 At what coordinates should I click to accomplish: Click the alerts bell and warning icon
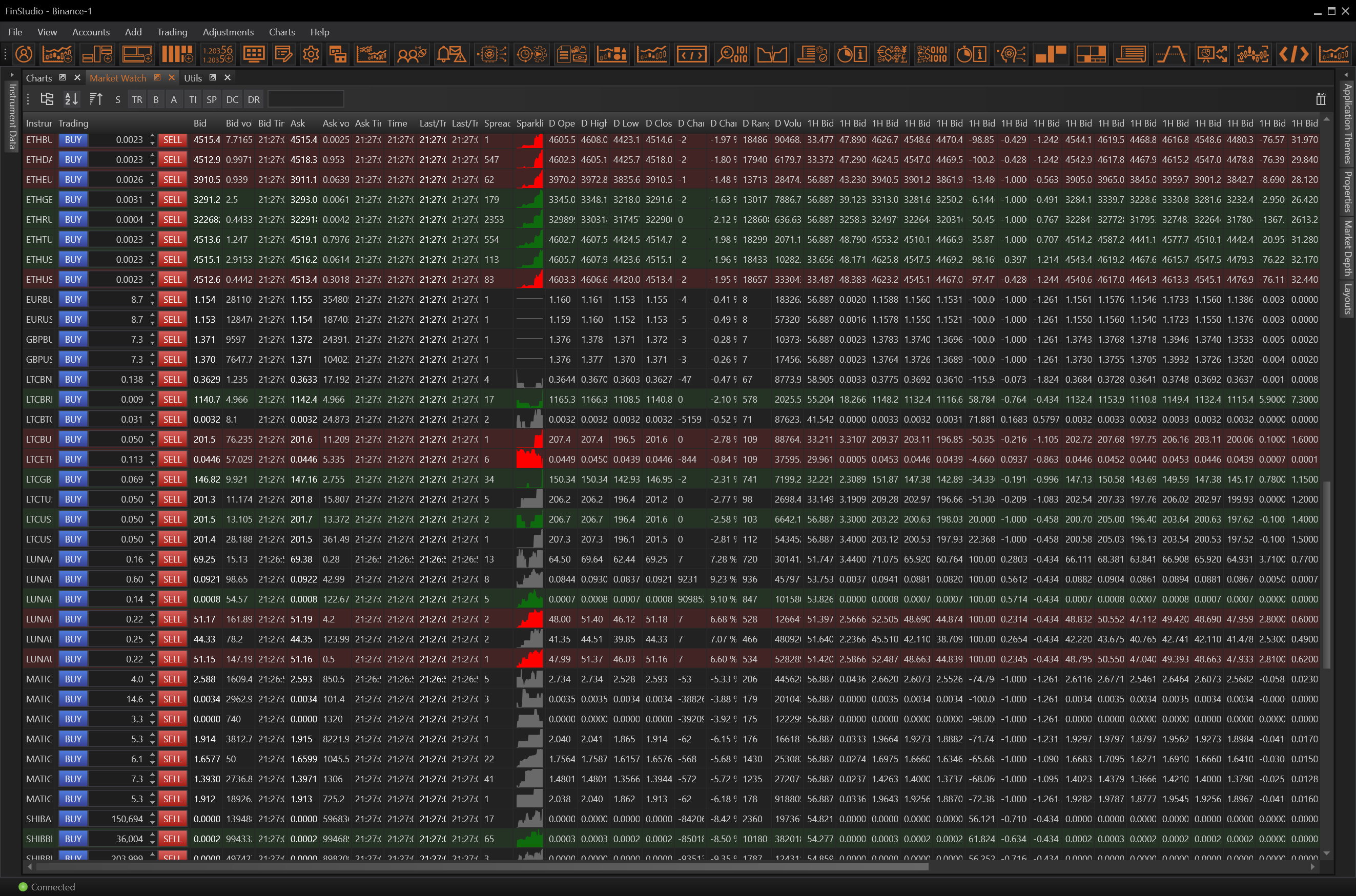451,54
